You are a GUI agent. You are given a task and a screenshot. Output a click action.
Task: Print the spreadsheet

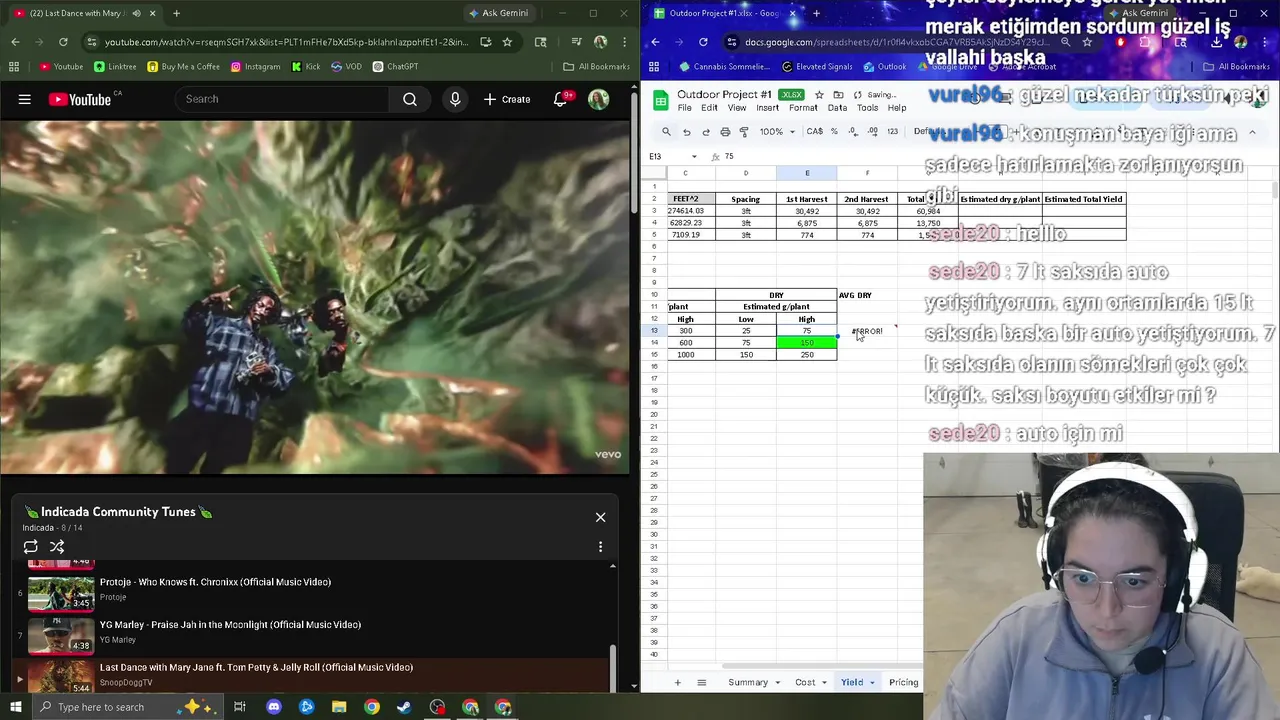pyautogui.click(x=725, y=132)
